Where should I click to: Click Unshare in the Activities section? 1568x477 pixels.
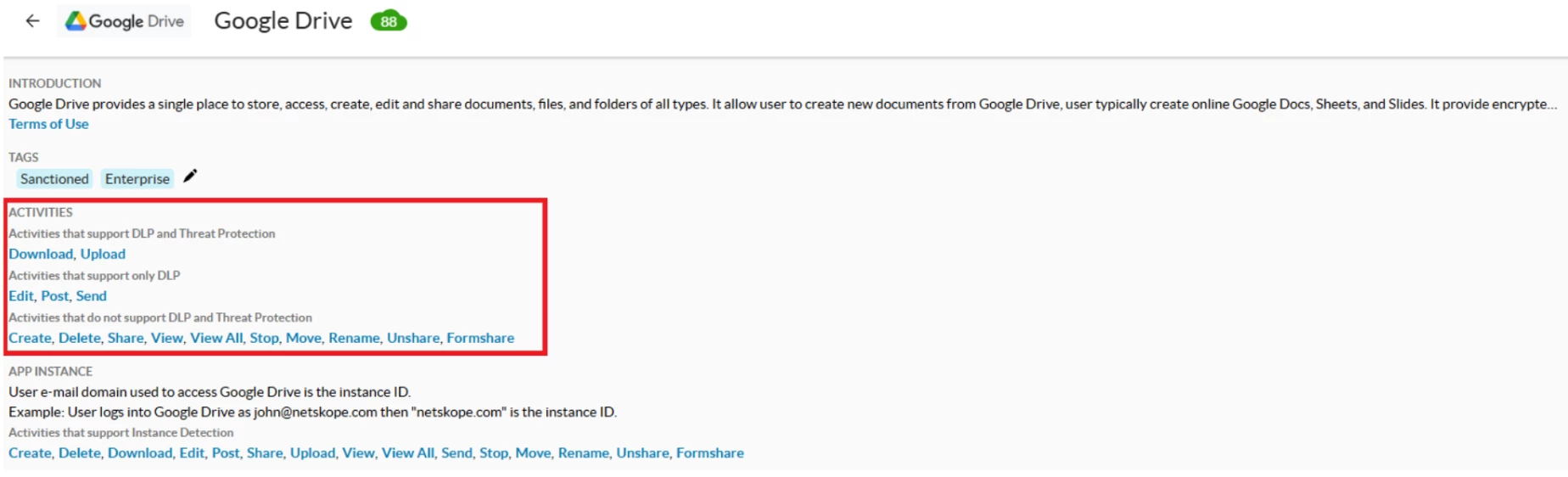413,338
